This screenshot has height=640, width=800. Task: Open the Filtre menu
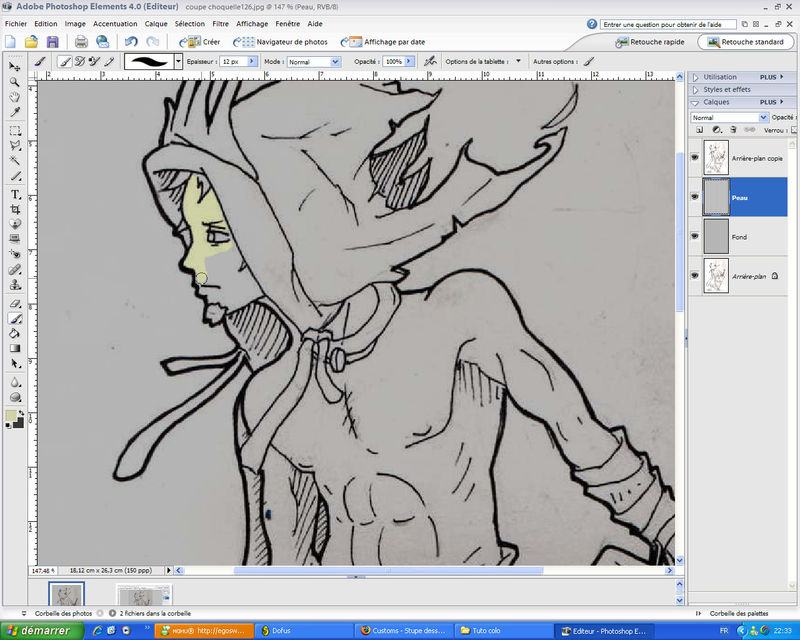[x=220, y=23]
